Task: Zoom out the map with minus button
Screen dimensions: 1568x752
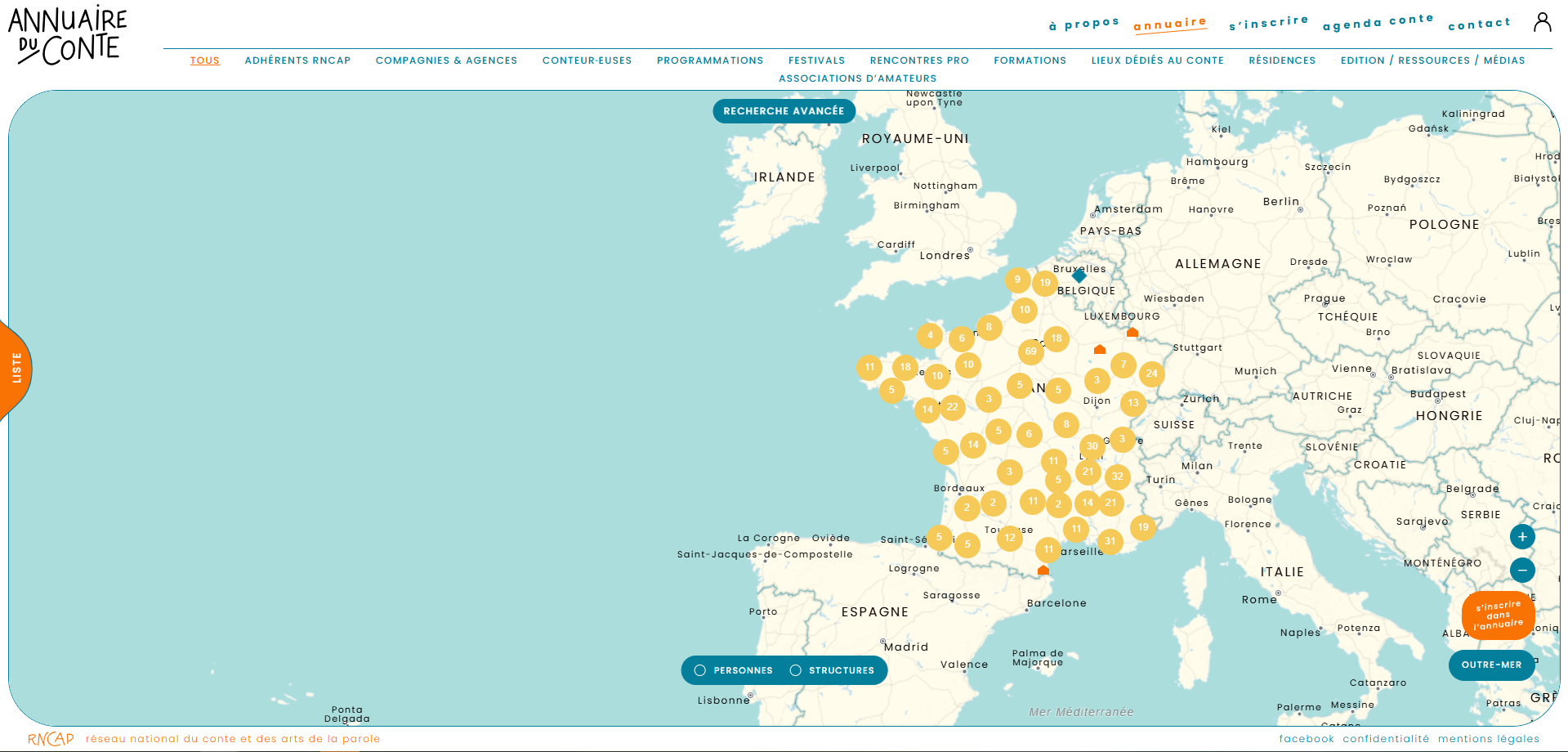Action: tap(1522, 571)
